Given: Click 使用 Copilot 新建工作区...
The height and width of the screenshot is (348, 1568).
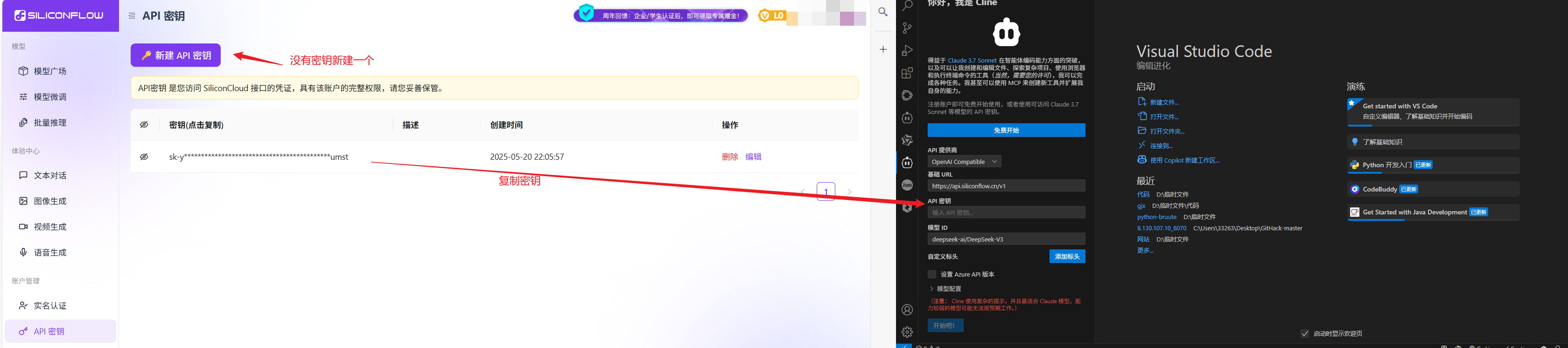Looking at the screenshot, I should click(x=1178, y=160).
